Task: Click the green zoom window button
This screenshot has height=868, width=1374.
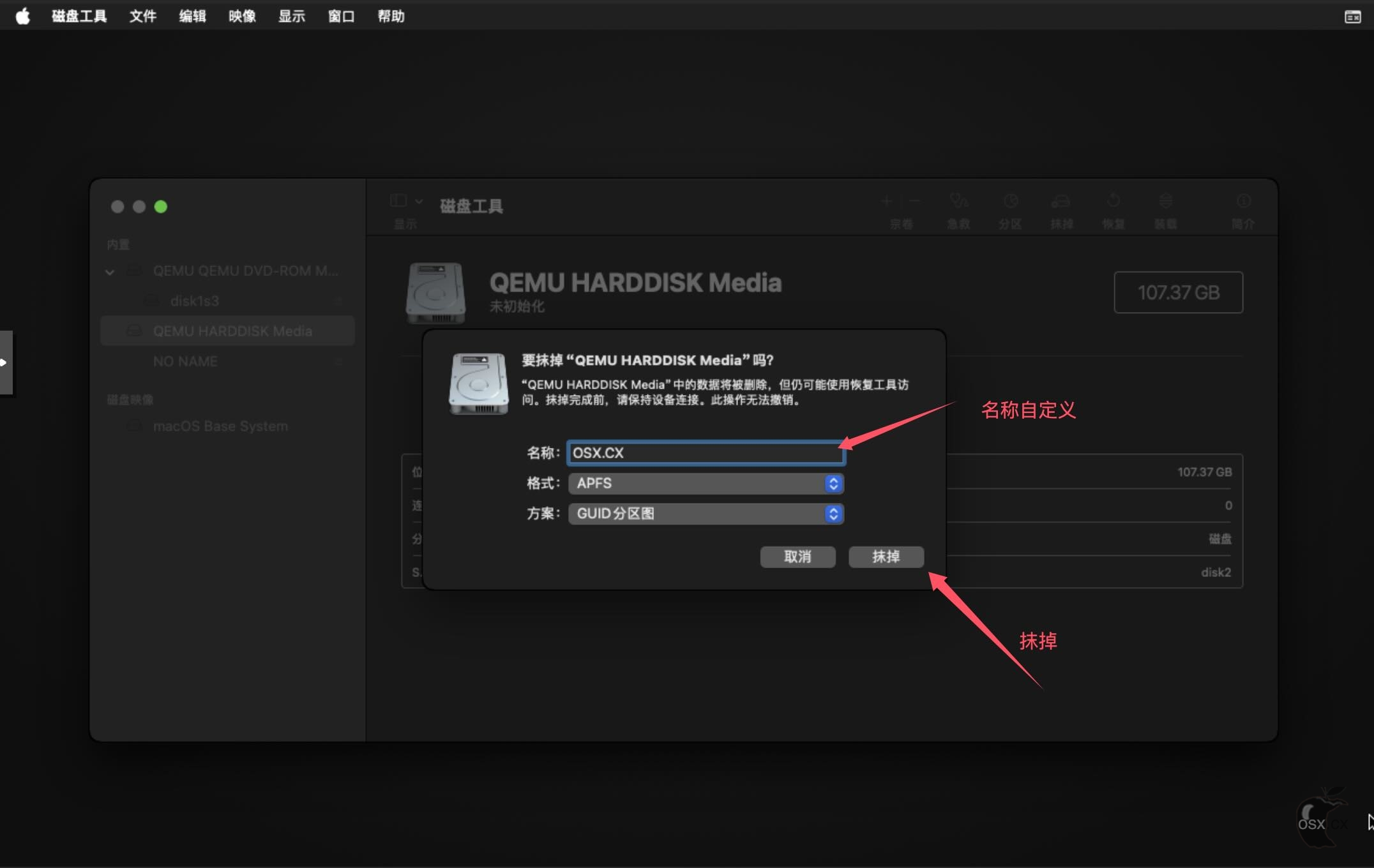Action: click(x=161, y=207)
